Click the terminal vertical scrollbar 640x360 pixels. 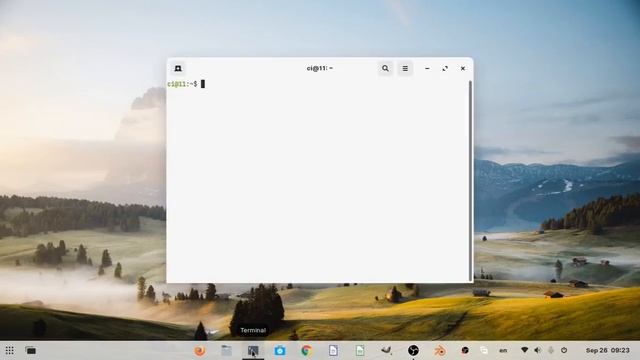click(x=470, y=180)
